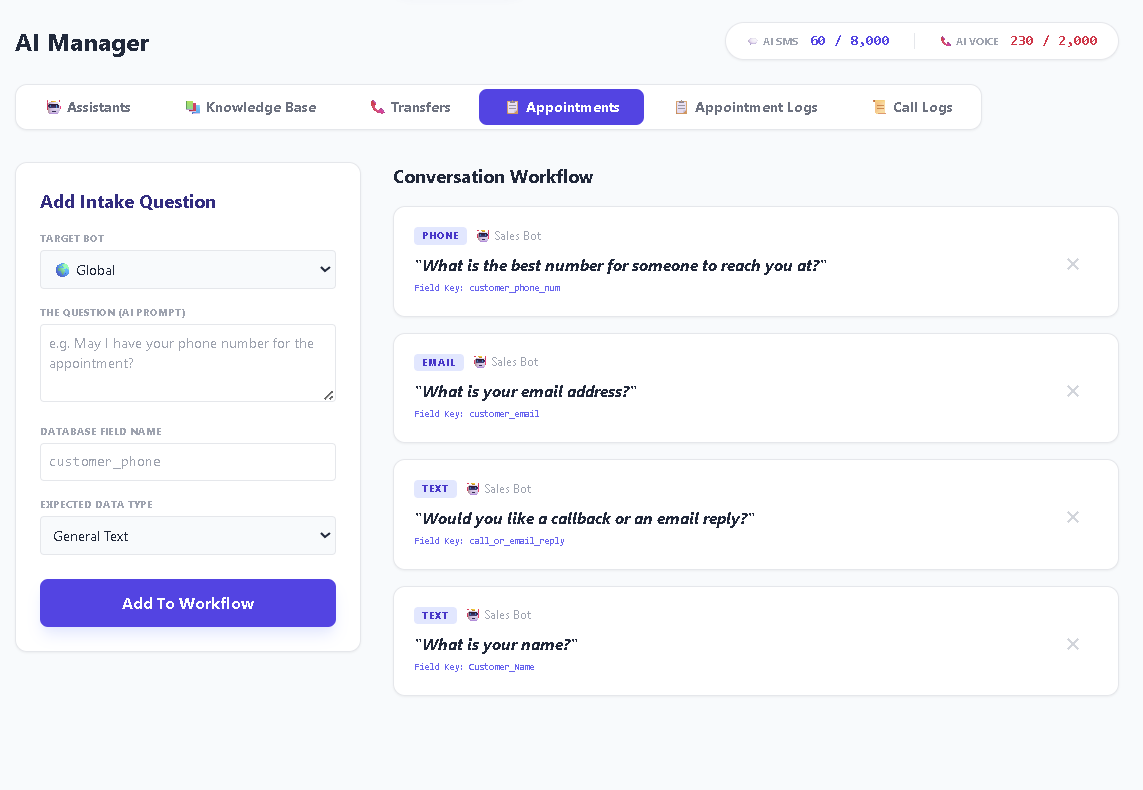Click the Add Intake Question heading
The height and width of the screenshot is (790, 1143).
point(128,202)
